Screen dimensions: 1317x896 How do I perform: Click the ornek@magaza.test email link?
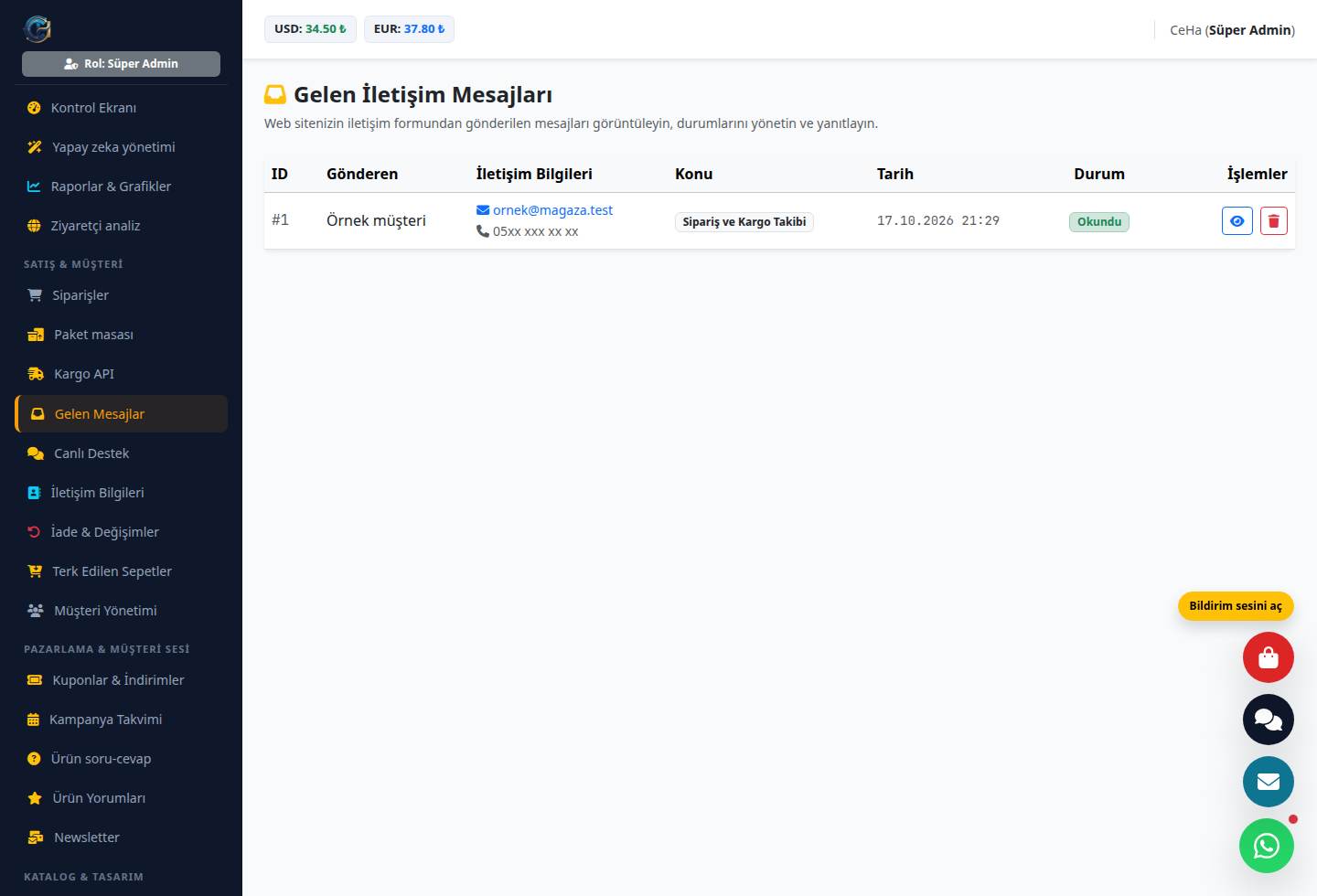pos(552,210)
